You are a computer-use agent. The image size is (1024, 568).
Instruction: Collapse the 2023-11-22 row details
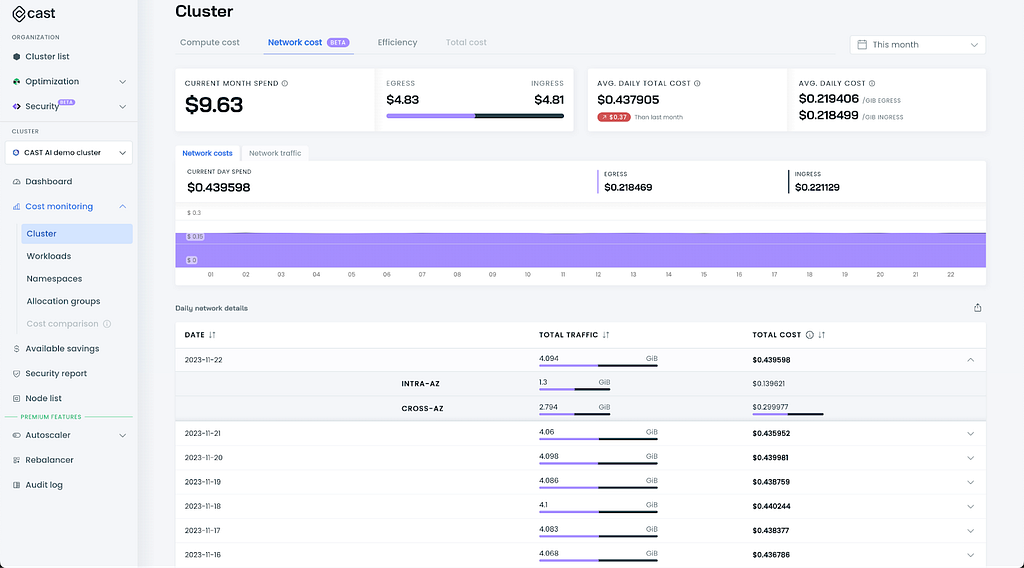pos(970,360)
